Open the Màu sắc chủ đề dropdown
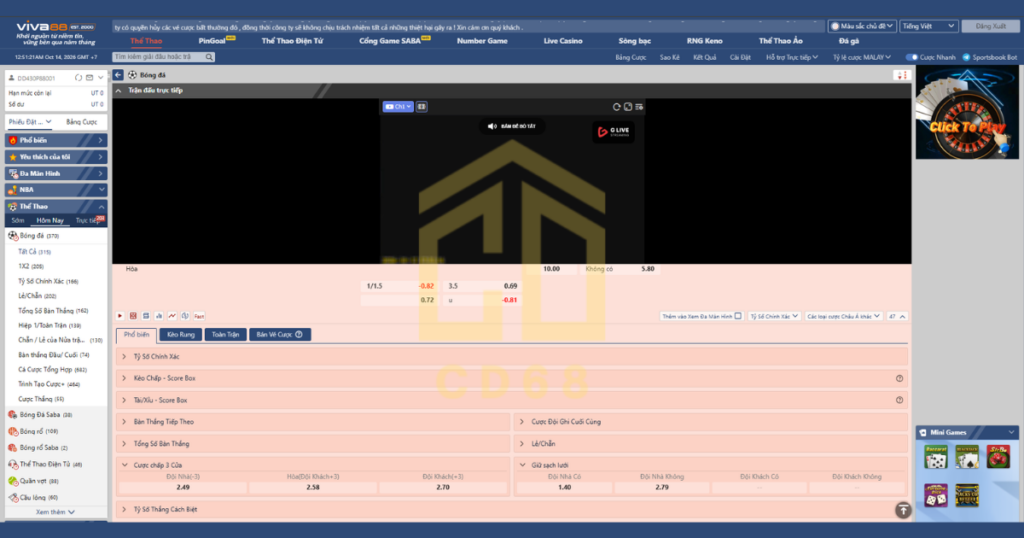Viewport: 1024px width, 538px height. tap(861, 26)
